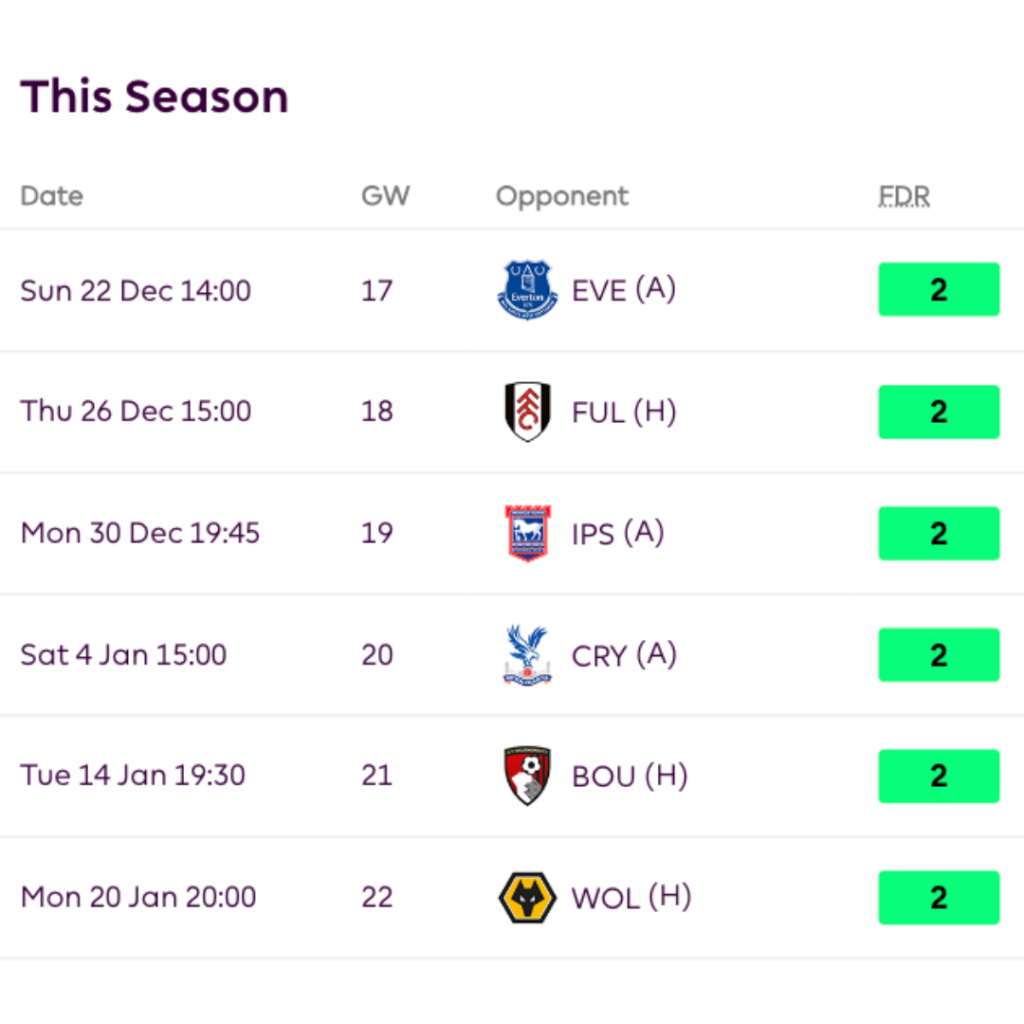Click the This Season heading
Viewport: 1024px width, 1024px height.
pos(154,97)
